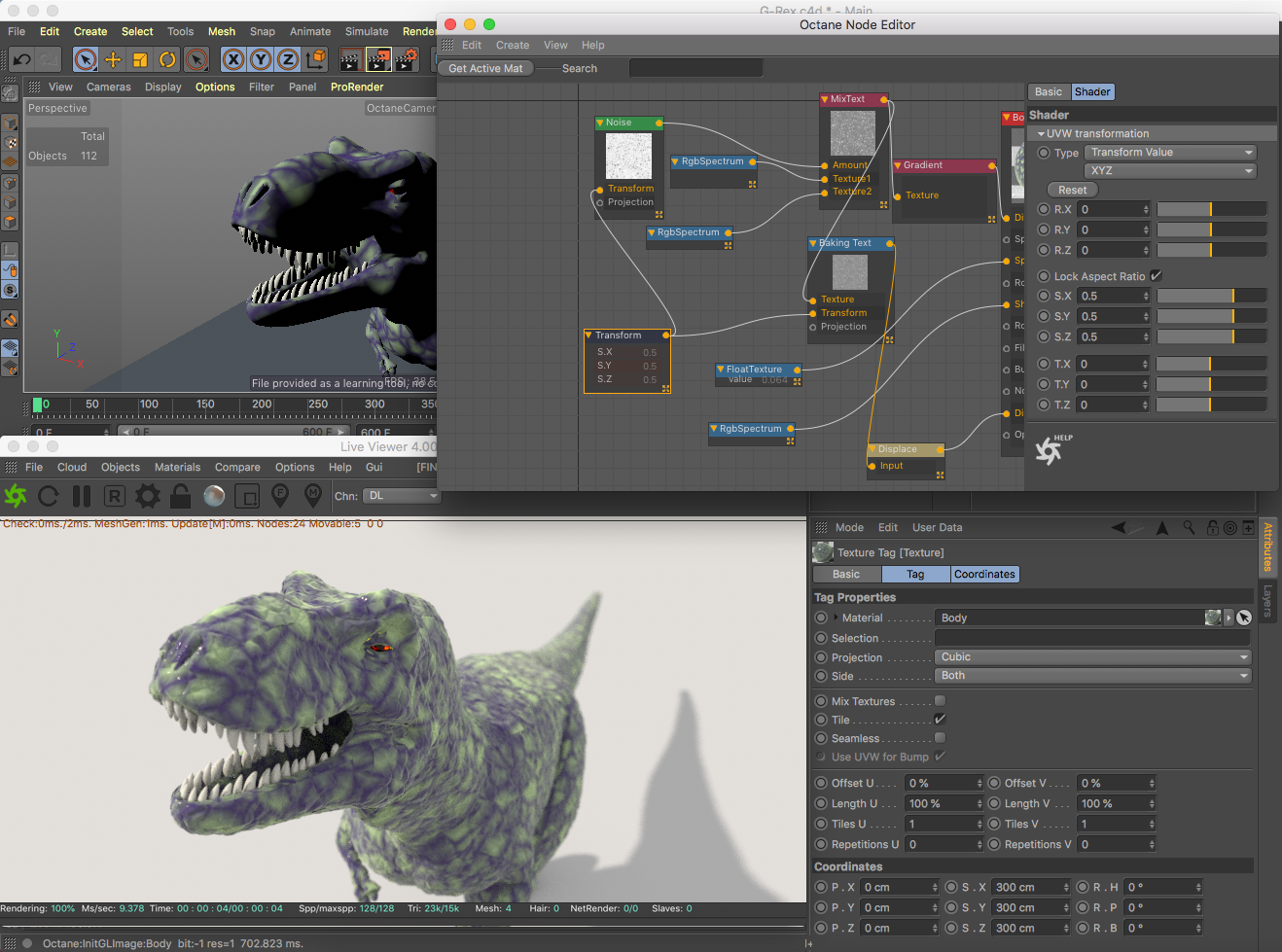Pause rendering in Live Viewer
Viewport: 1282px width, 952px height.
click(82, 497)
